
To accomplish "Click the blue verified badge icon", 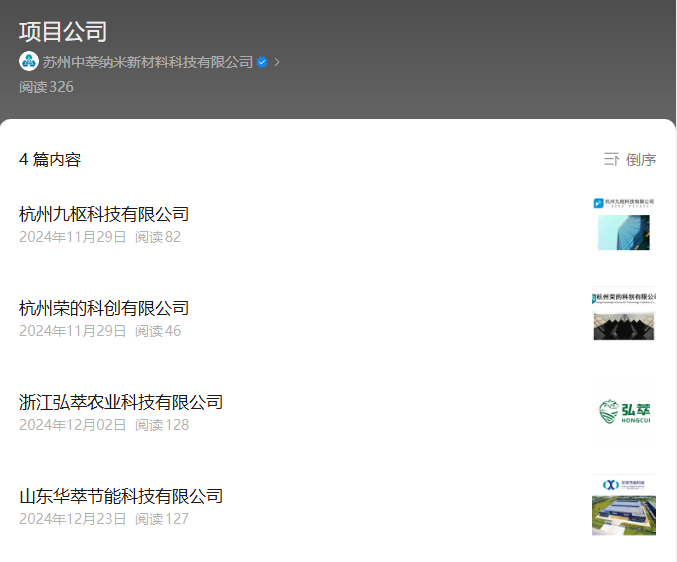I will click(x=262, y=62).
